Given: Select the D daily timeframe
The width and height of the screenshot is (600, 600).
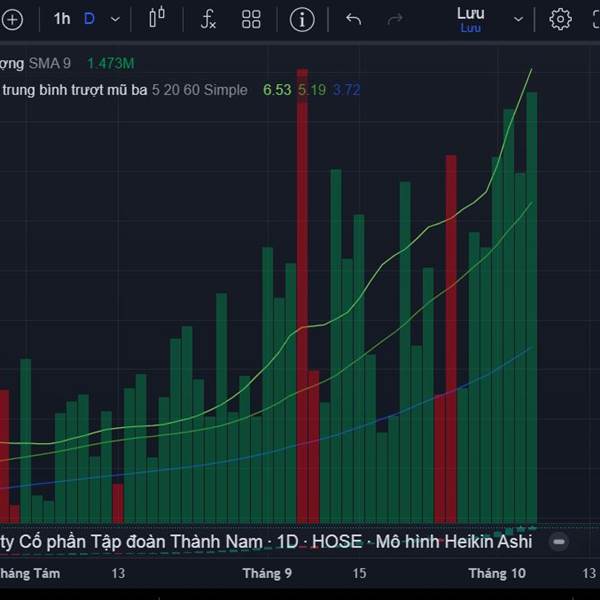Looking at the screenshot, I should click(x=89, y=19).
